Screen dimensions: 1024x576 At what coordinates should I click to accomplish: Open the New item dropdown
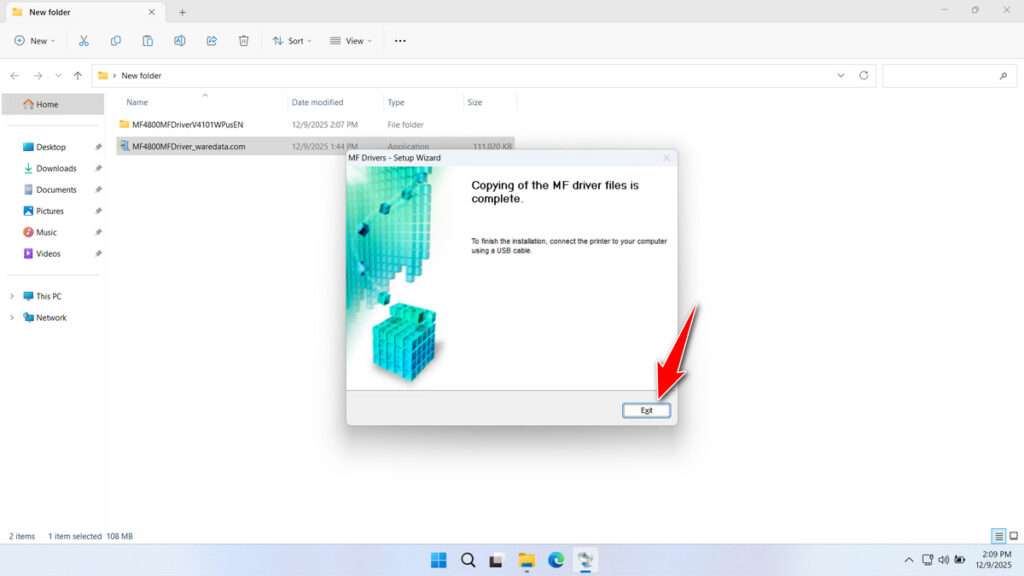(x=34, y=41)
